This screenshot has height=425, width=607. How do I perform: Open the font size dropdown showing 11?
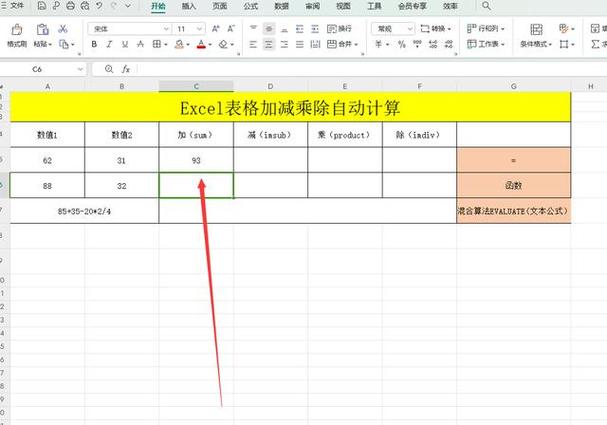[x=199, y=29]
